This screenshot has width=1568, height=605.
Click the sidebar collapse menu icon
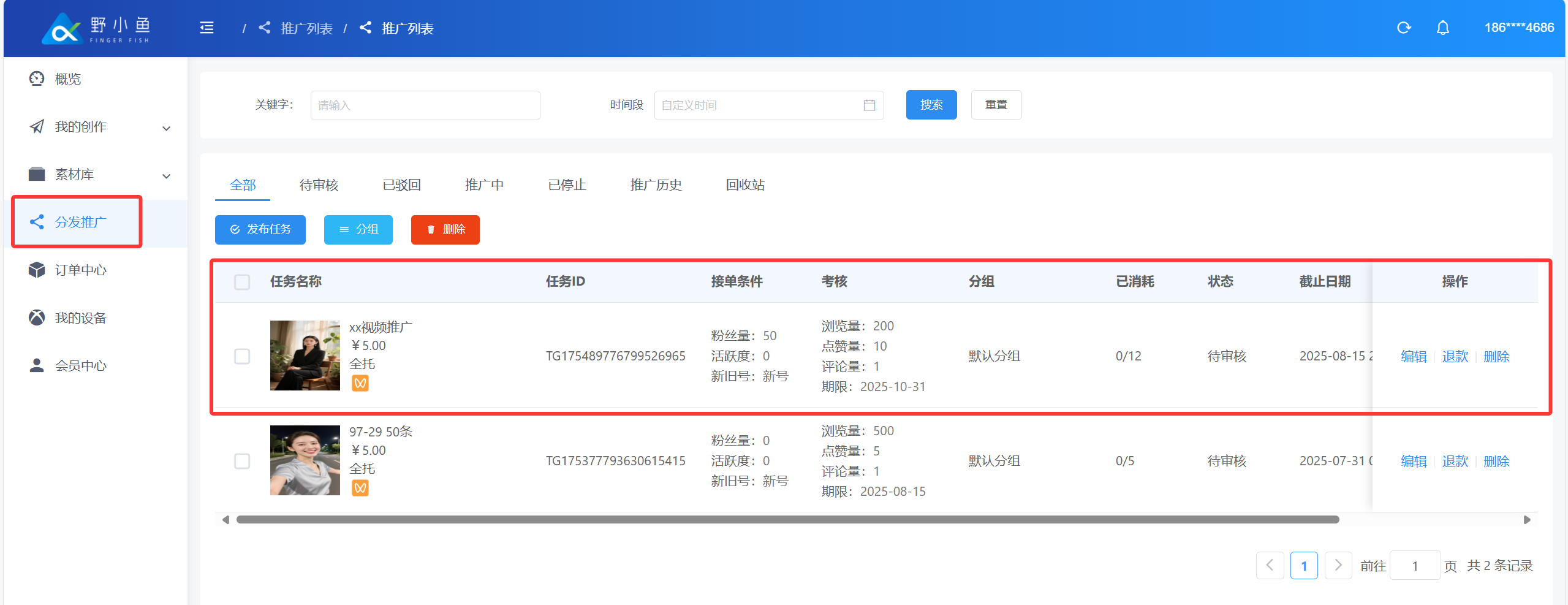[206, 28]
